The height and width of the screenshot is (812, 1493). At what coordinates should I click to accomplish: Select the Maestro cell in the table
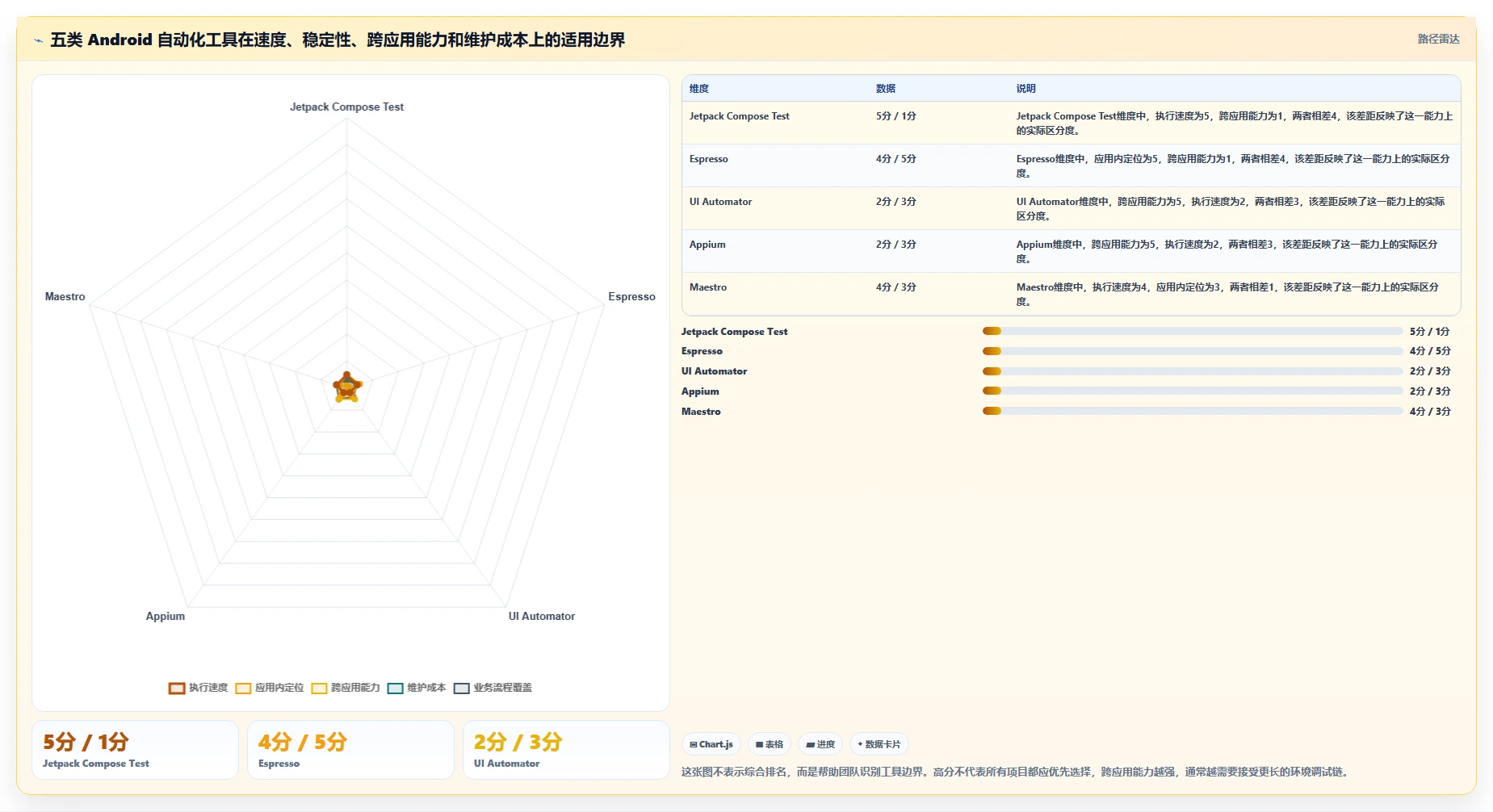click(x=708, y=287)
